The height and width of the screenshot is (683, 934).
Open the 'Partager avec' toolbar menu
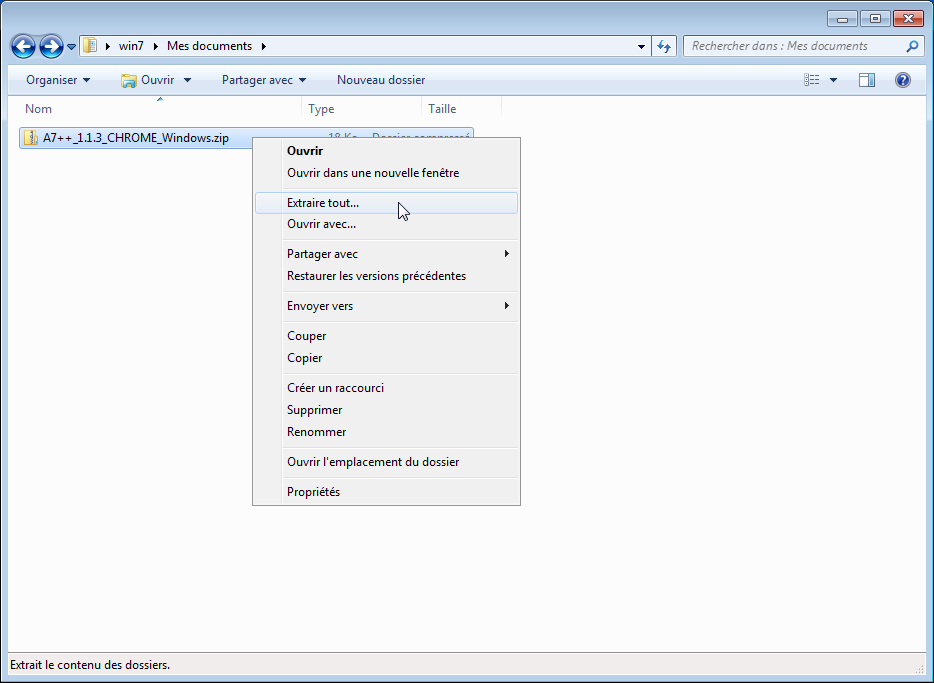coord(264,80)
